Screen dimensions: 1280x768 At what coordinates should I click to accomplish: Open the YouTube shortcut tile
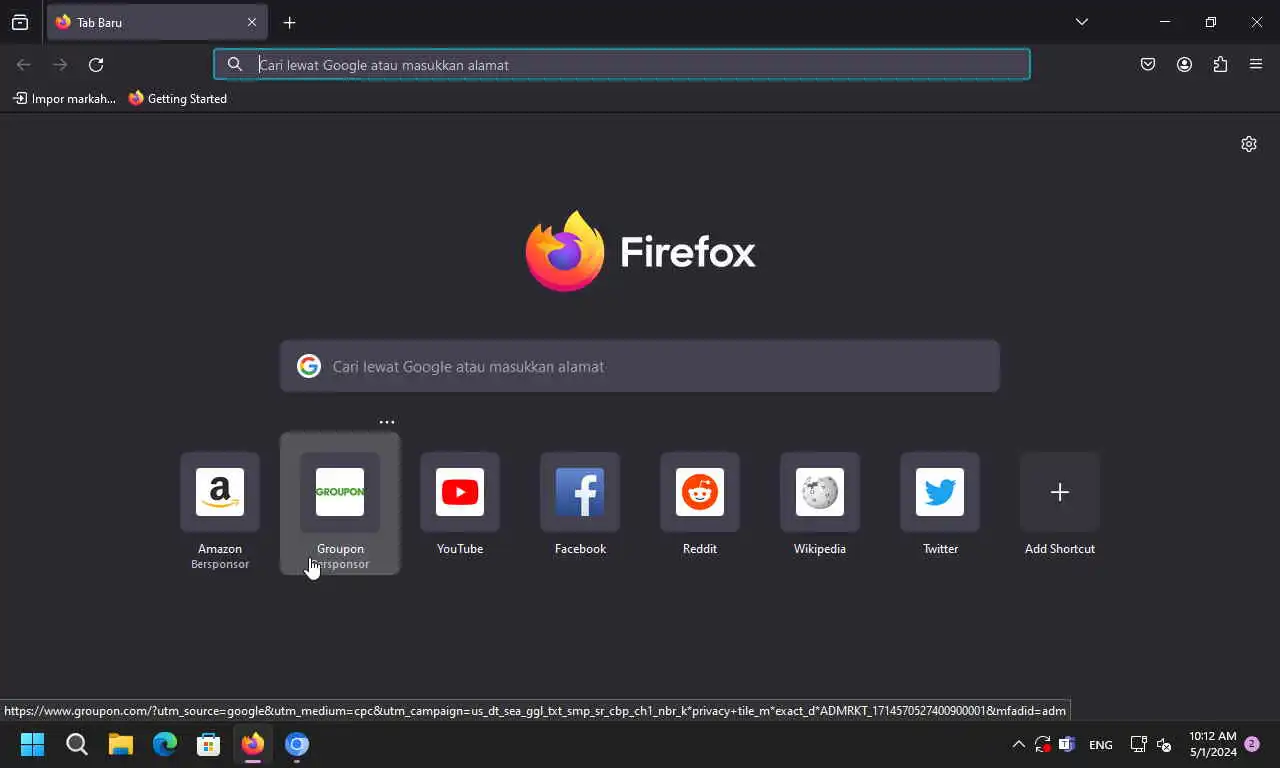(x=460, y=492)
